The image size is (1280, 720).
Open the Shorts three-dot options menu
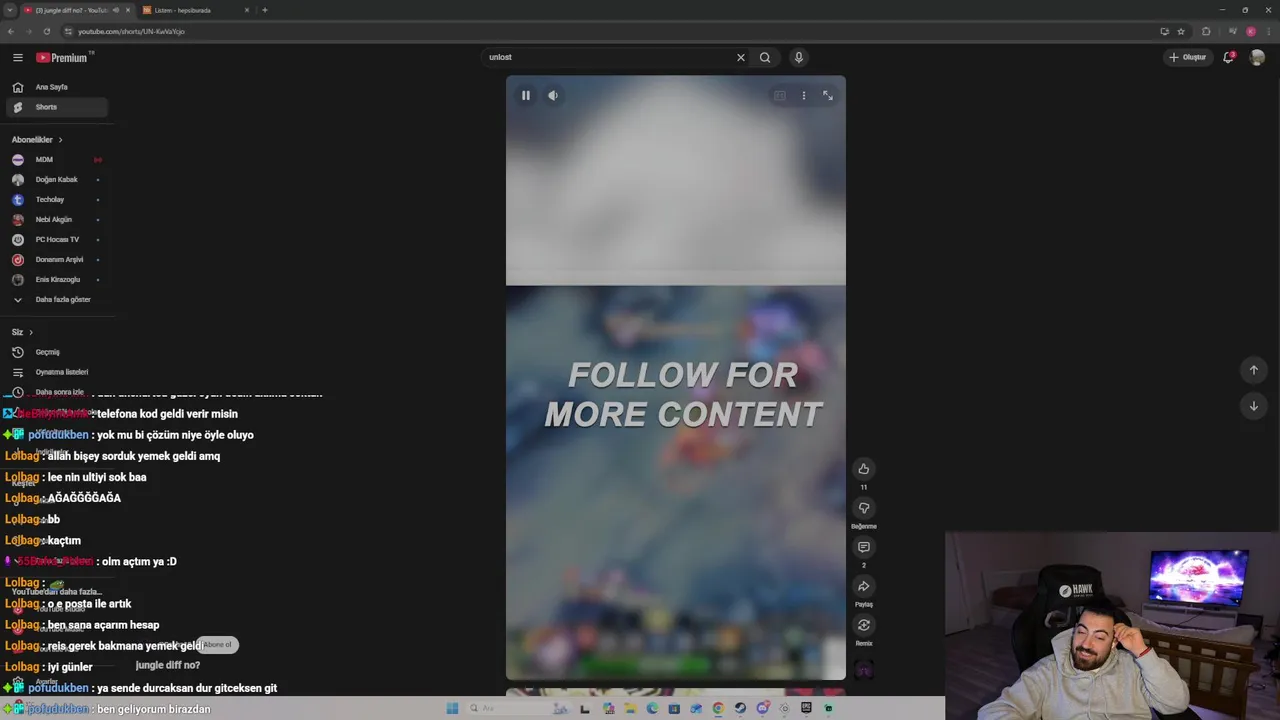(x=803, y=95)
